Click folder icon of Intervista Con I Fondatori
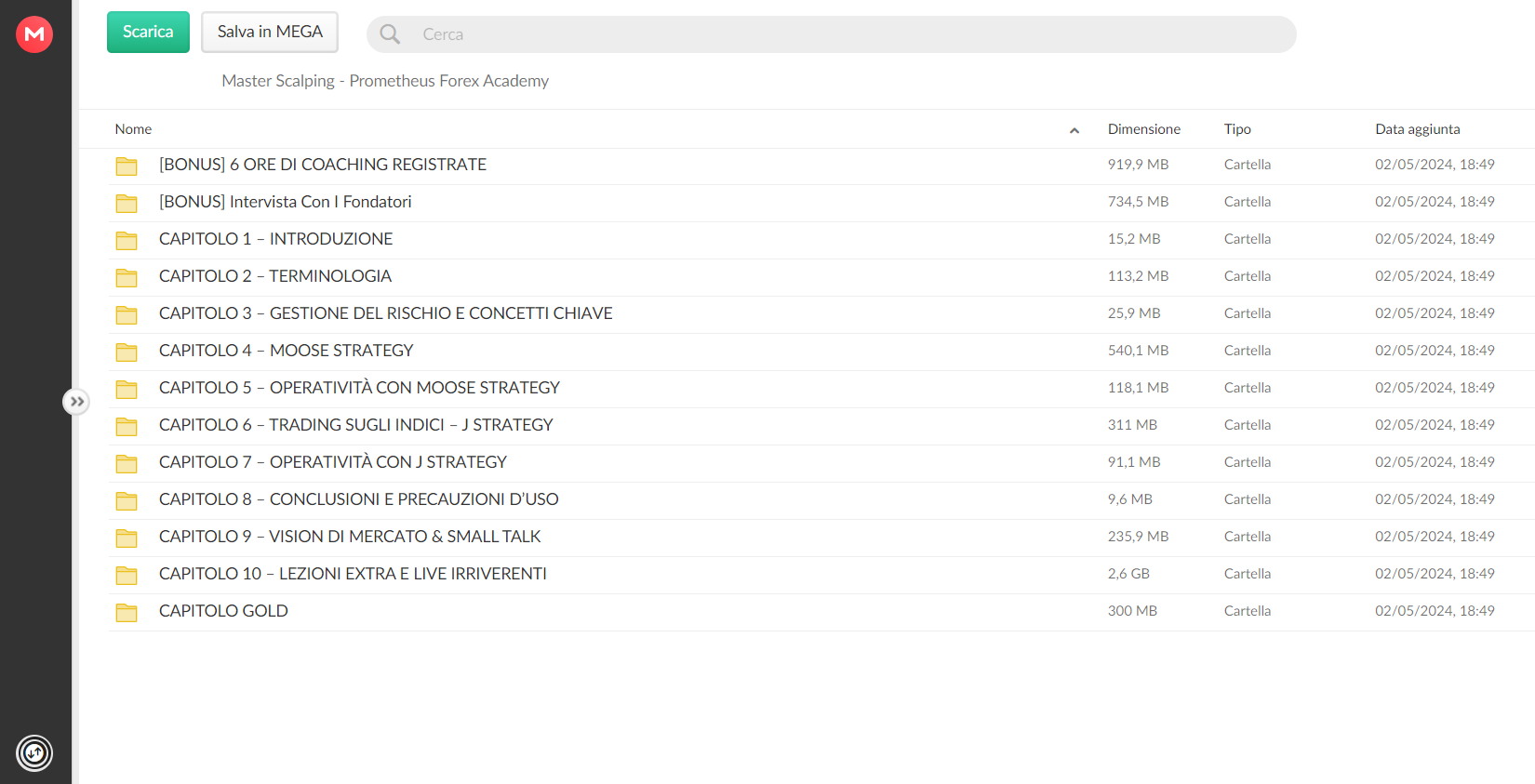This screenshot has width=1535, height=784. click(x=127, y=203)
